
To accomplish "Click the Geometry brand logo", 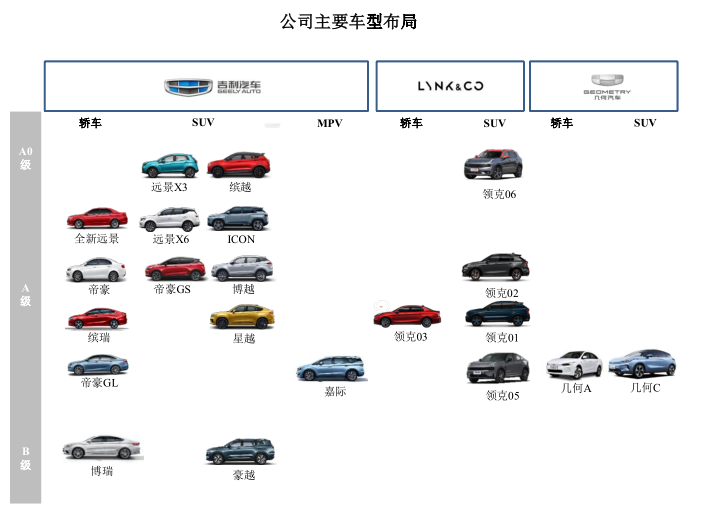I will (607, 87).
